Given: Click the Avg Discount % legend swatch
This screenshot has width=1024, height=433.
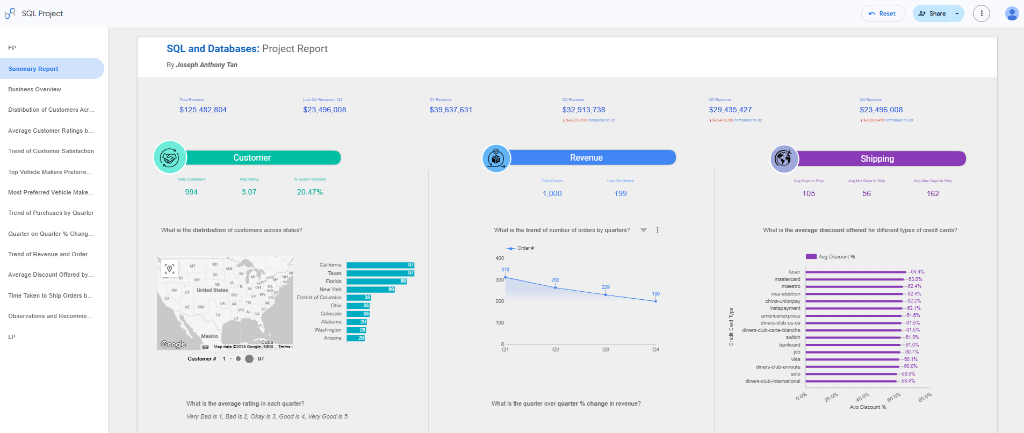Looking at the screenshot, I should (812, 257).
